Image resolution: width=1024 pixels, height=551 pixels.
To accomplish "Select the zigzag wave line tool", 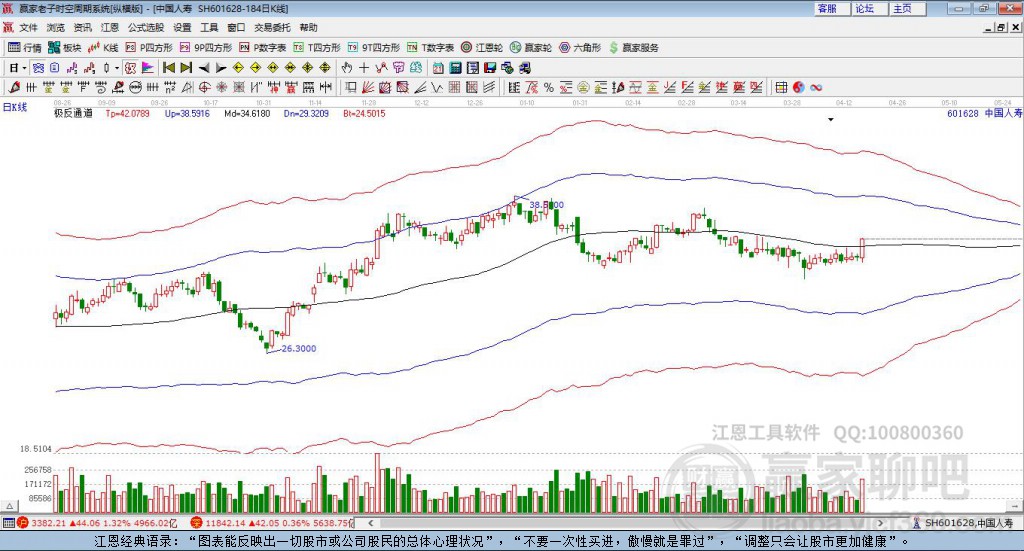I will point(436,87).
